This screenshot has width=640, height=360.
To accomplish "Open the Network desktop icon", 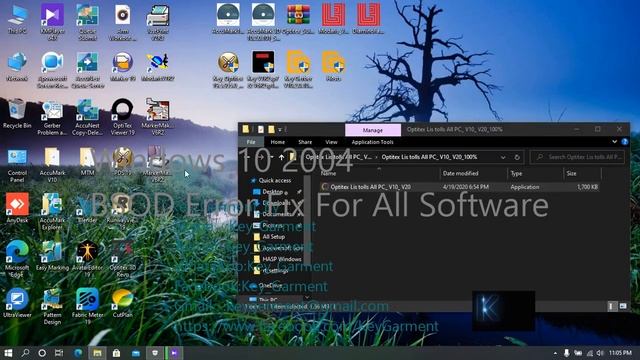I will click(x=17, y=67).
